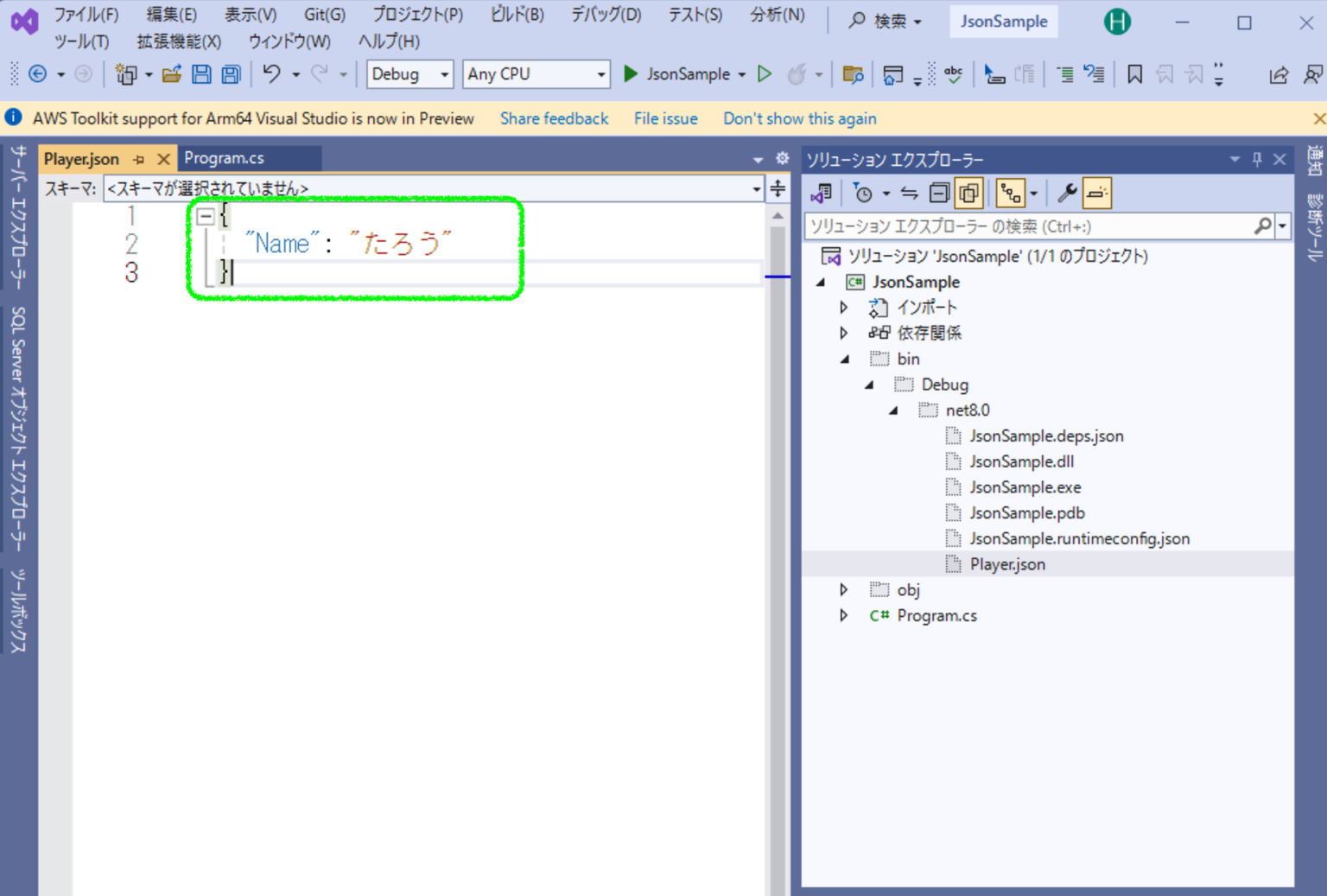Image resolution: width=1327 pixels, height=896 pixels.
Task: Switch to the Program.cs tab
Action: (225, 158)
